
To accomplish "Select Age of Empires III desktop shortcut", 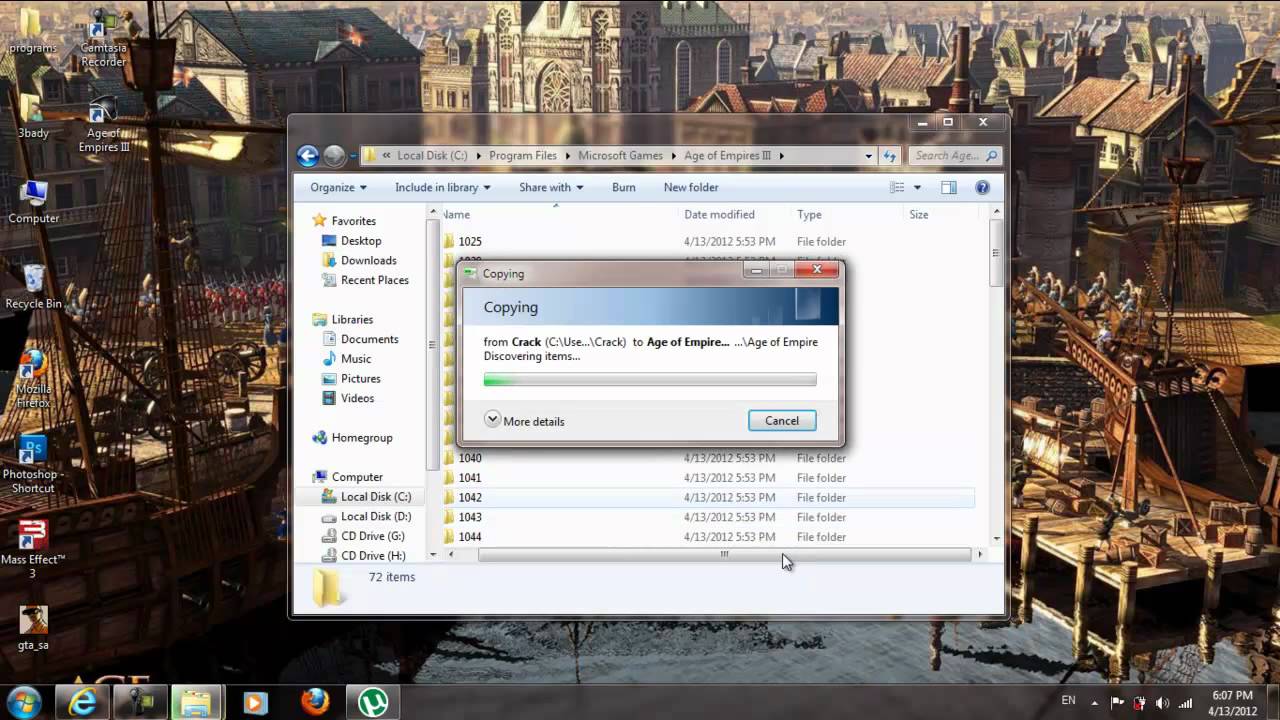I will 104,124.
